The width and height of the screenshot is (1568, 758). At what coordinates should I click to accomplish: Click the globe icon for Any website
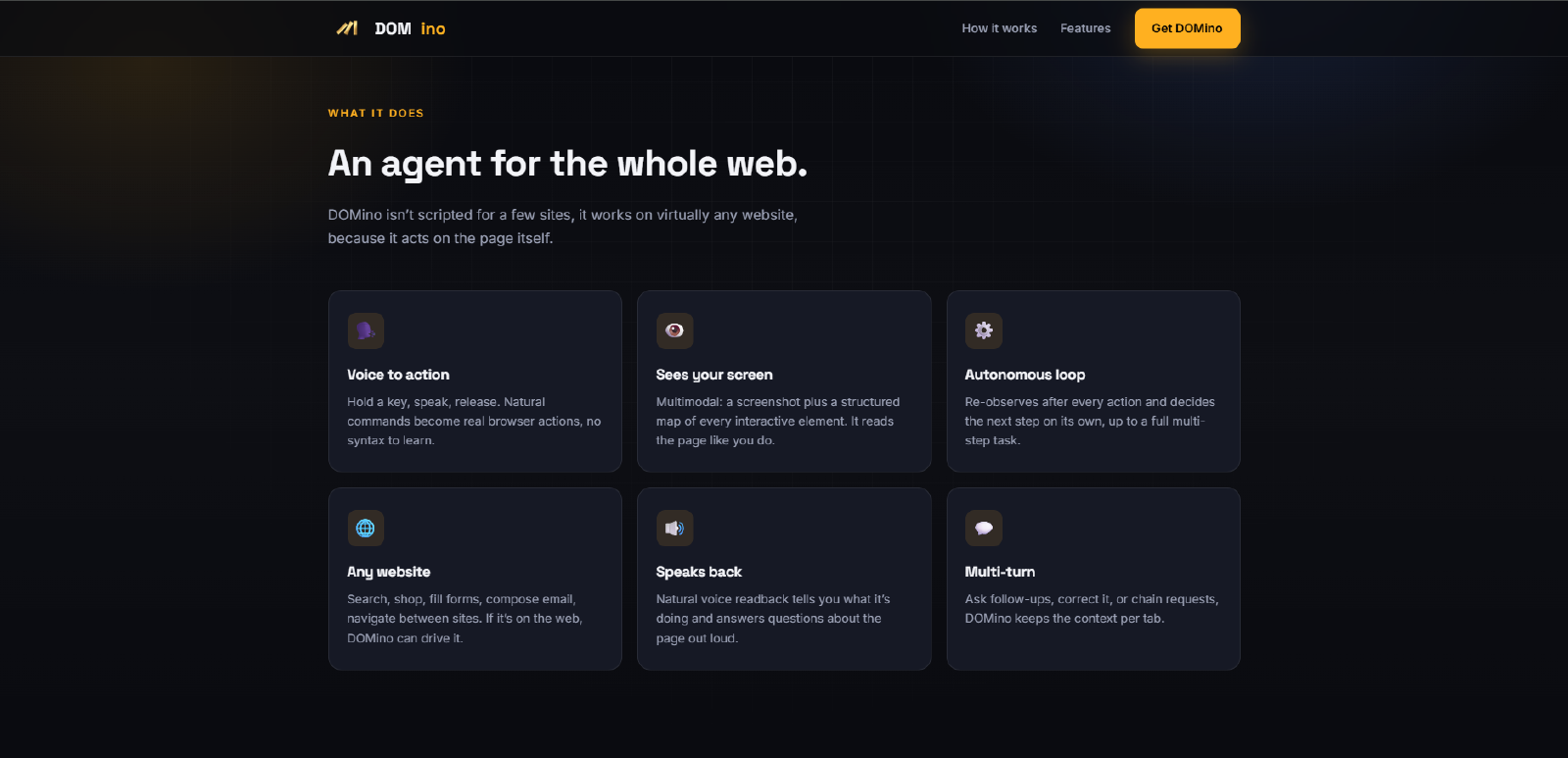click(366, 528)
